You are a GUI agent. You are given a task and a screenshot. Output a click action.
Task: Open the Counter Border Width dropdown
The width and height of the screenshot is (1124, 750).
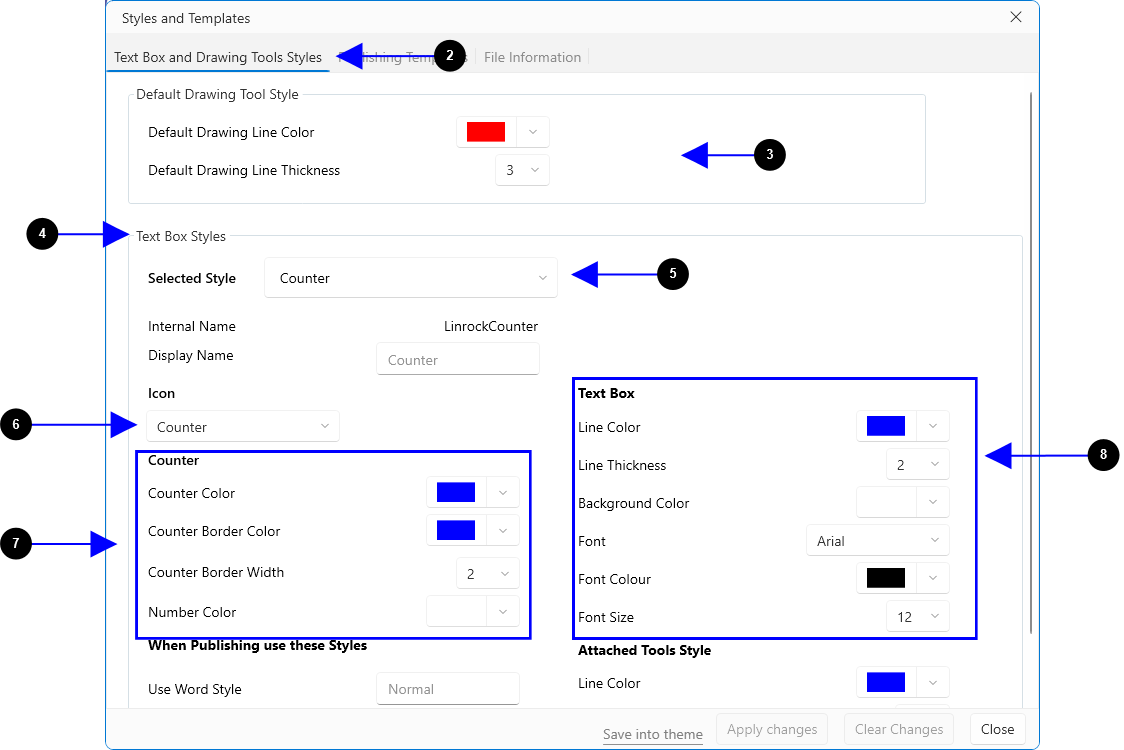click(487, 573)
